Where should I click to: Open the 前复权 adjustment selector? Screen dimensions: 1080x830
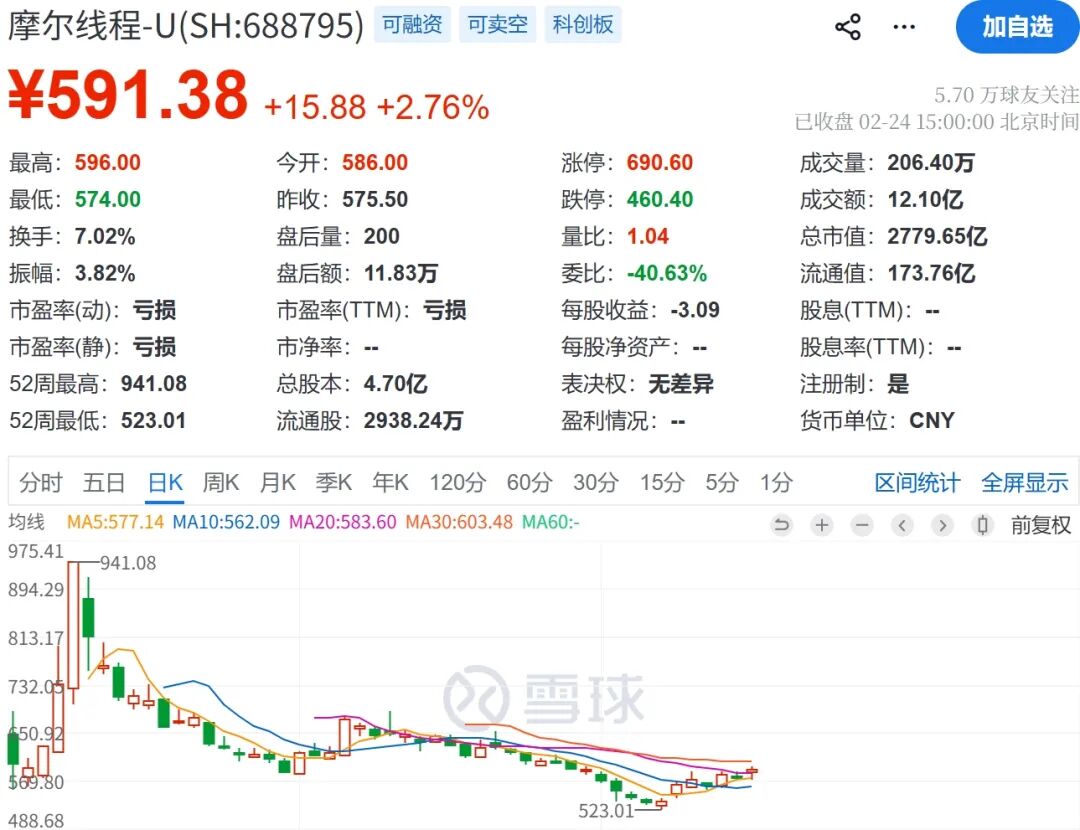[1041, 524]
